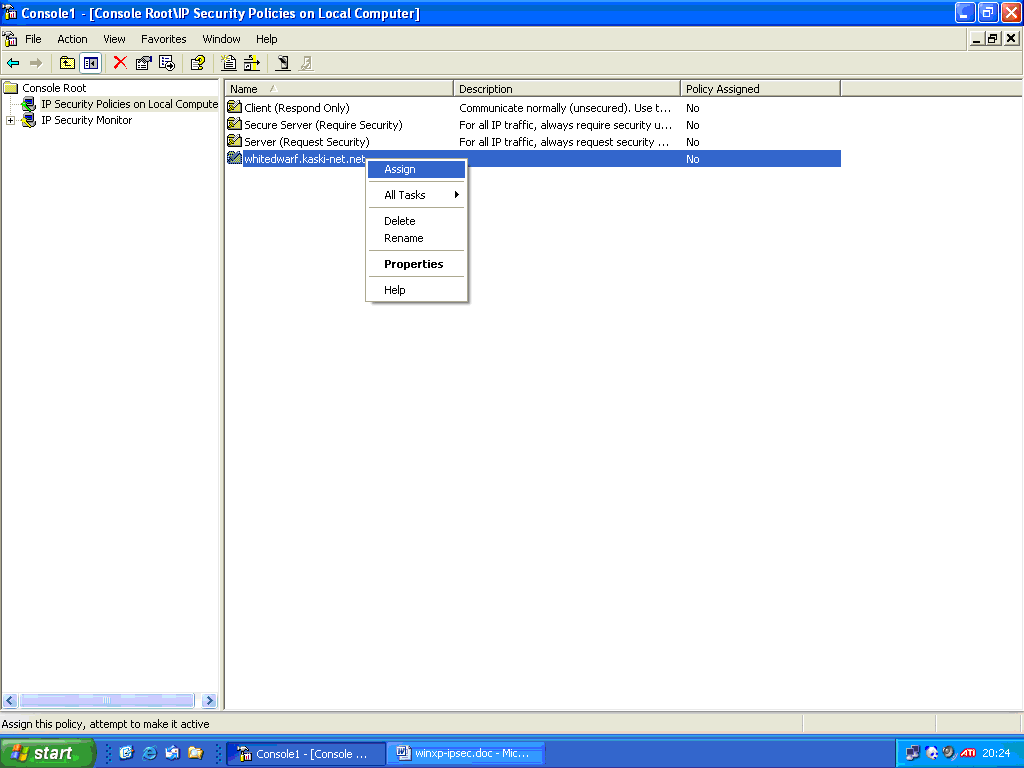The image size is (1024, 768).
Task: Expand the IP Security Monitor node
Action: tap(10, 120)
